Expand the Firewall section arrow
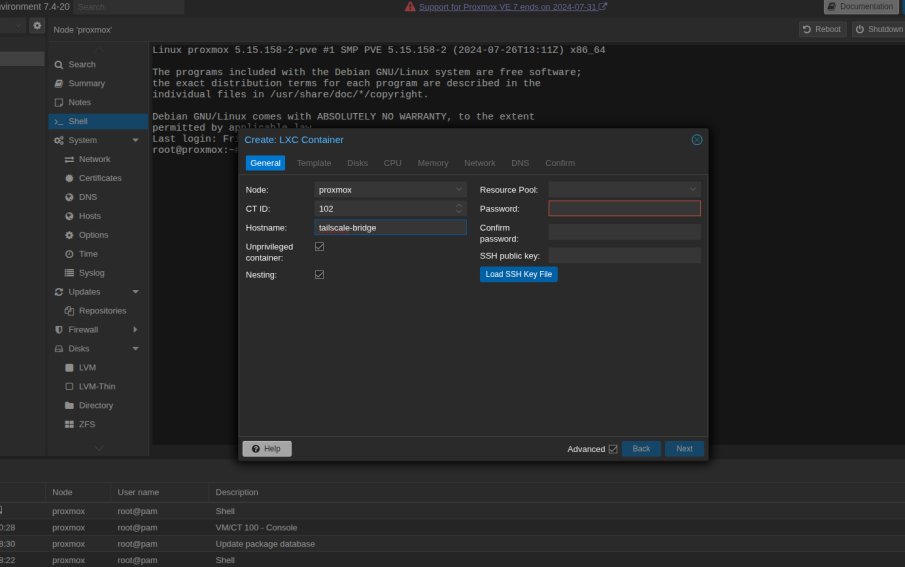Viewport: 905px width, 567px height. (136, 330)
